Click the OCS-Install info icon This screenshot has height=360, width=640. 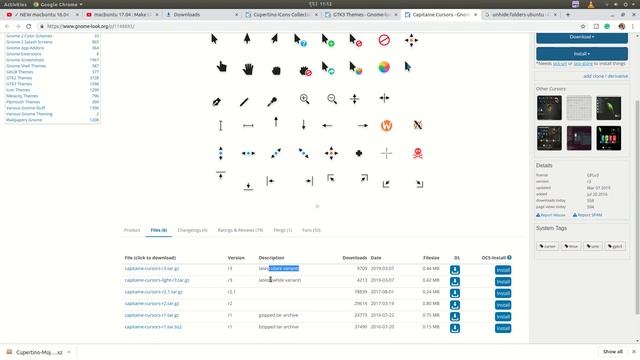509,258
